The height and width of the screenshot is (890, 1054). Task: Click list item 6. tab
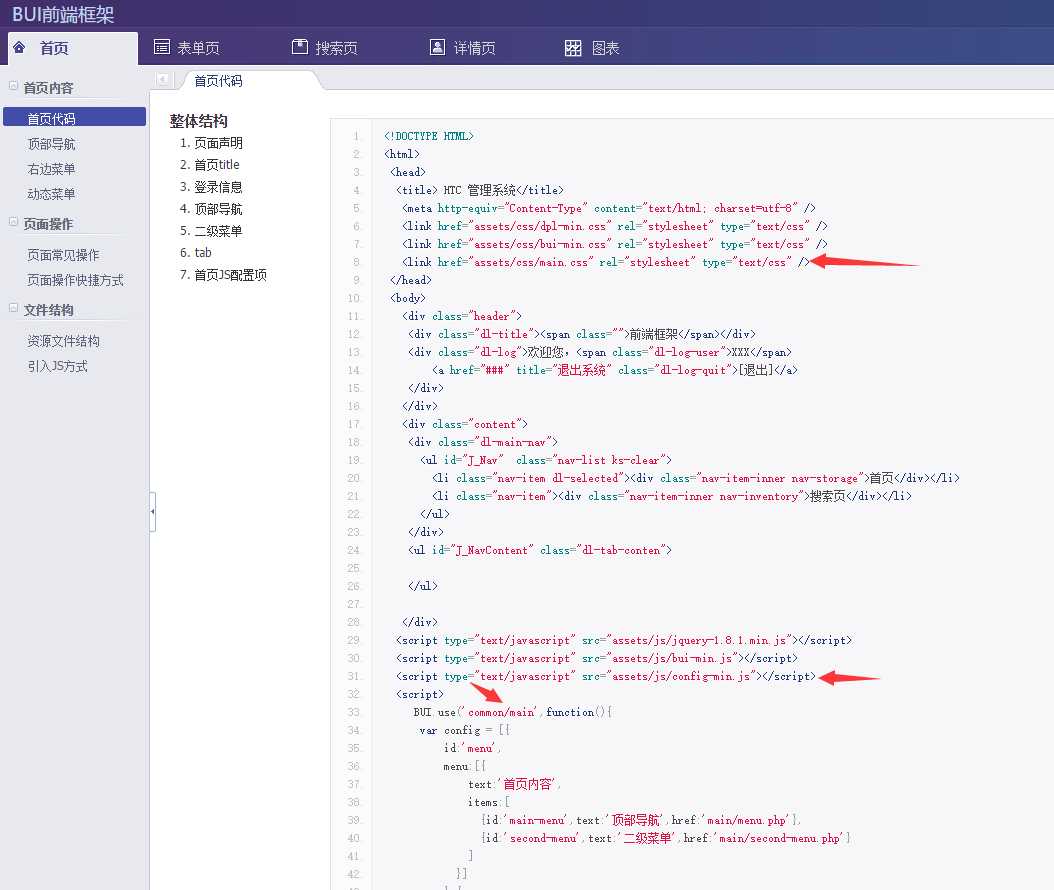[x=196, y=253]
